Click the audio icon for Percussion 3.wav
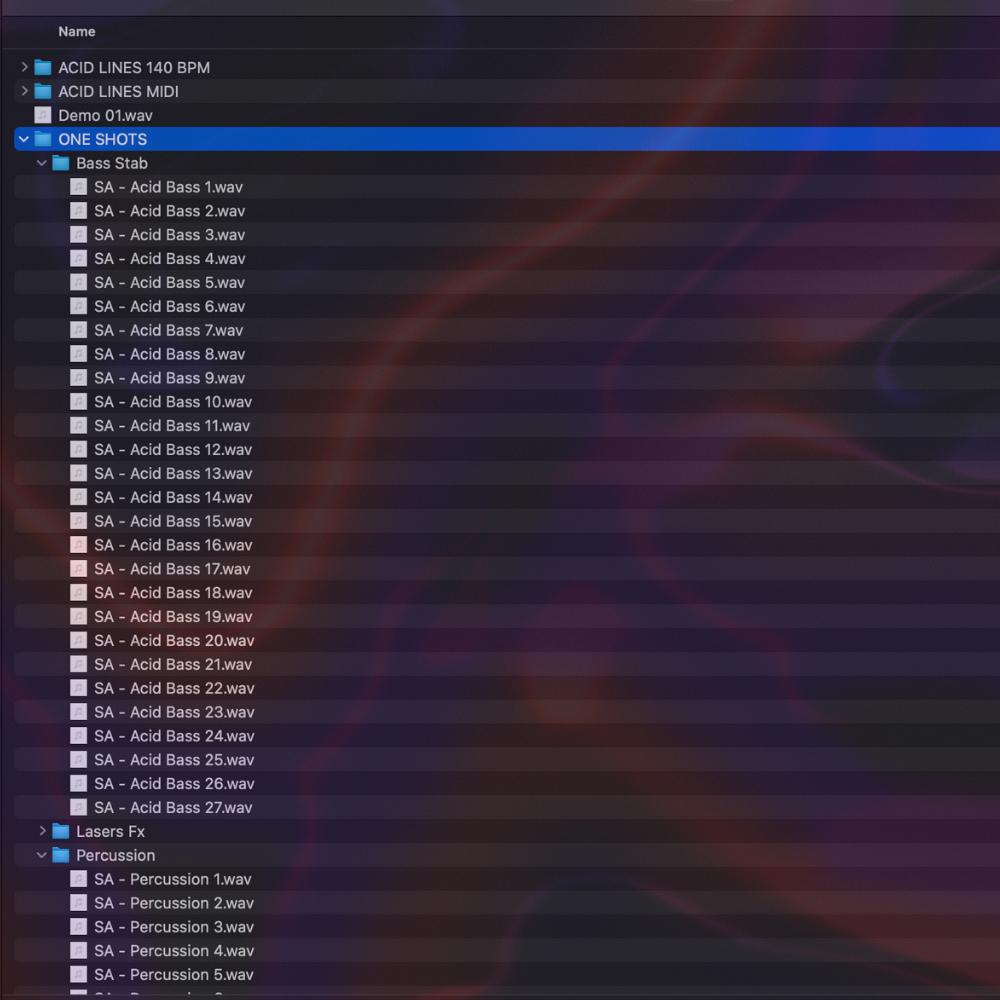The height and width of the screenshot is (1000, 1000). (78, 927)
